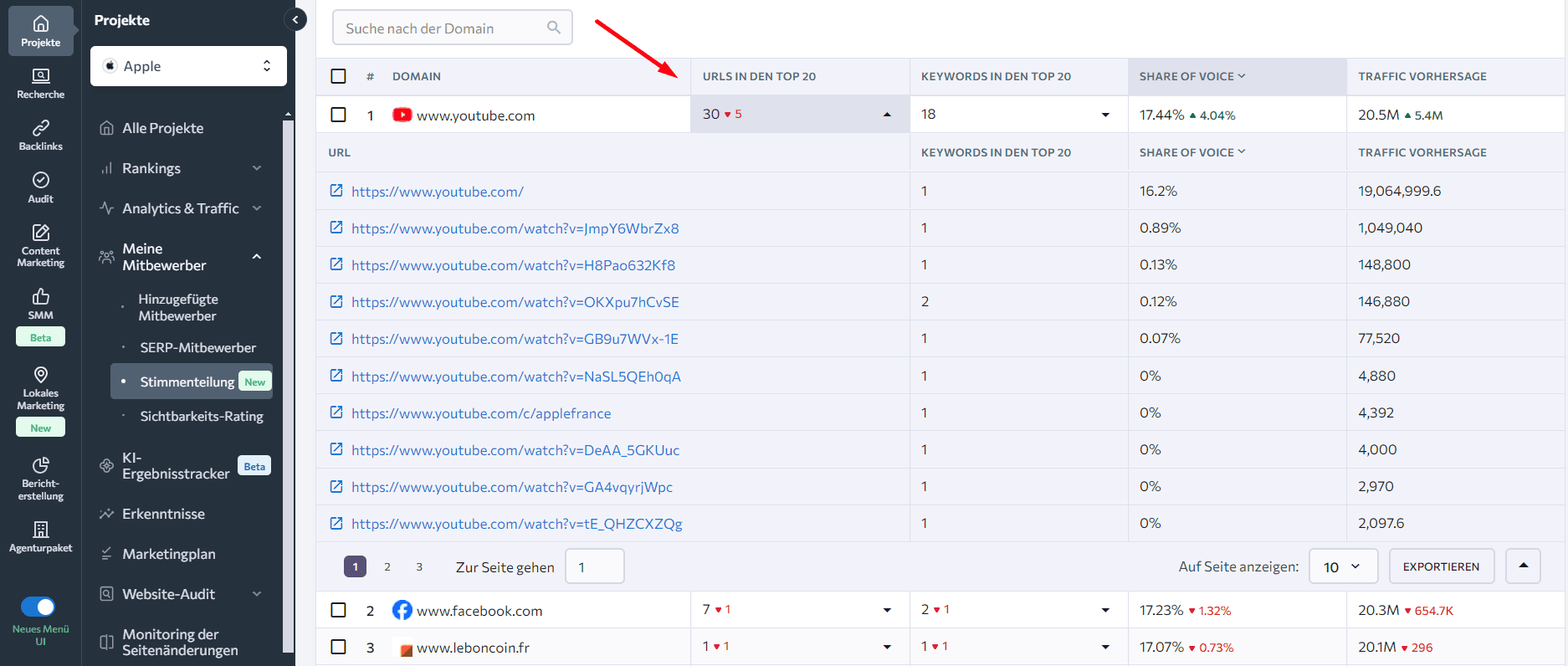The image size is (1568, 666).
Task: Open external link icon for NaSL5QEh0qA video
Action: click(336, 376)
